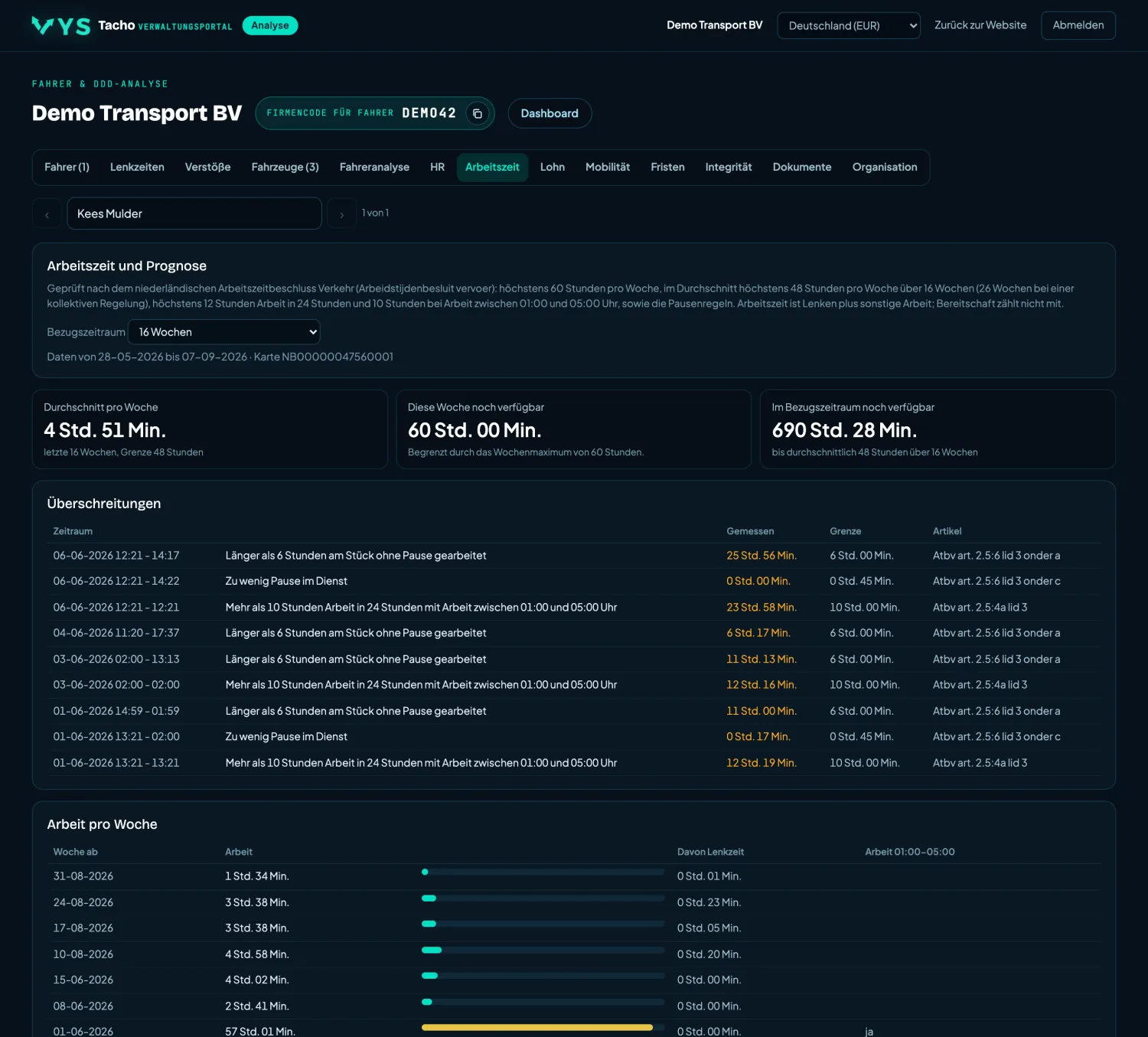
Task: Select the 01-06-2026 14:59 - 01:59 violation row
Action: tap(574, 711)
